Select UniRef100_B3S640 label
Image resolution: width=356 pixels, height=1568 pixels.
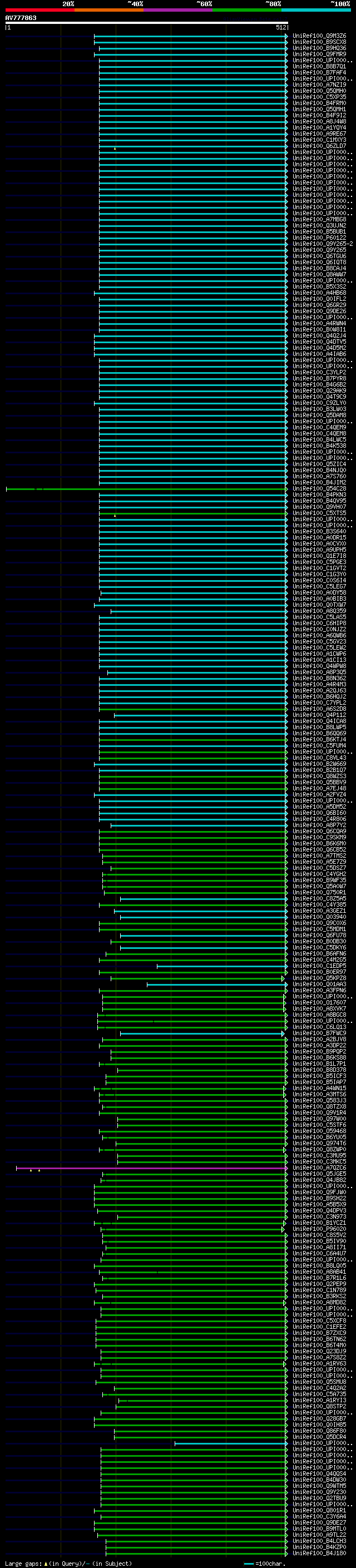click(319, 531)
